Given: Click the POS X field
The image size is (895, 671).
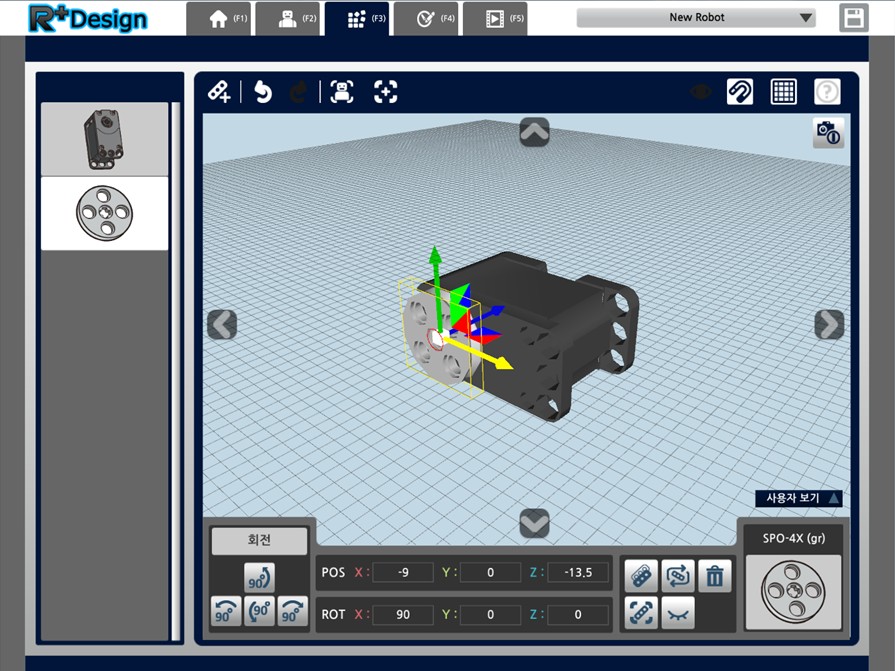Looking at the screenshot, I should tap(402, 572).
